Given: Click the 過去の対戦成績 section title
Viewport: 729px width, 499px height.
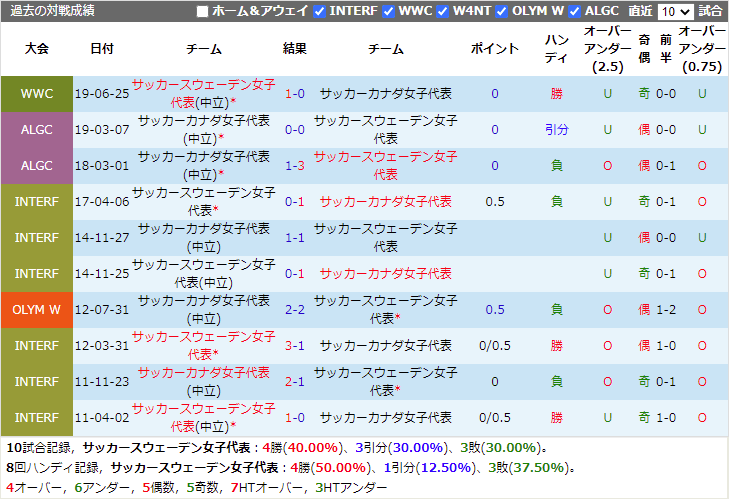Looking at the screenshot, I should [x=53, y=11].
